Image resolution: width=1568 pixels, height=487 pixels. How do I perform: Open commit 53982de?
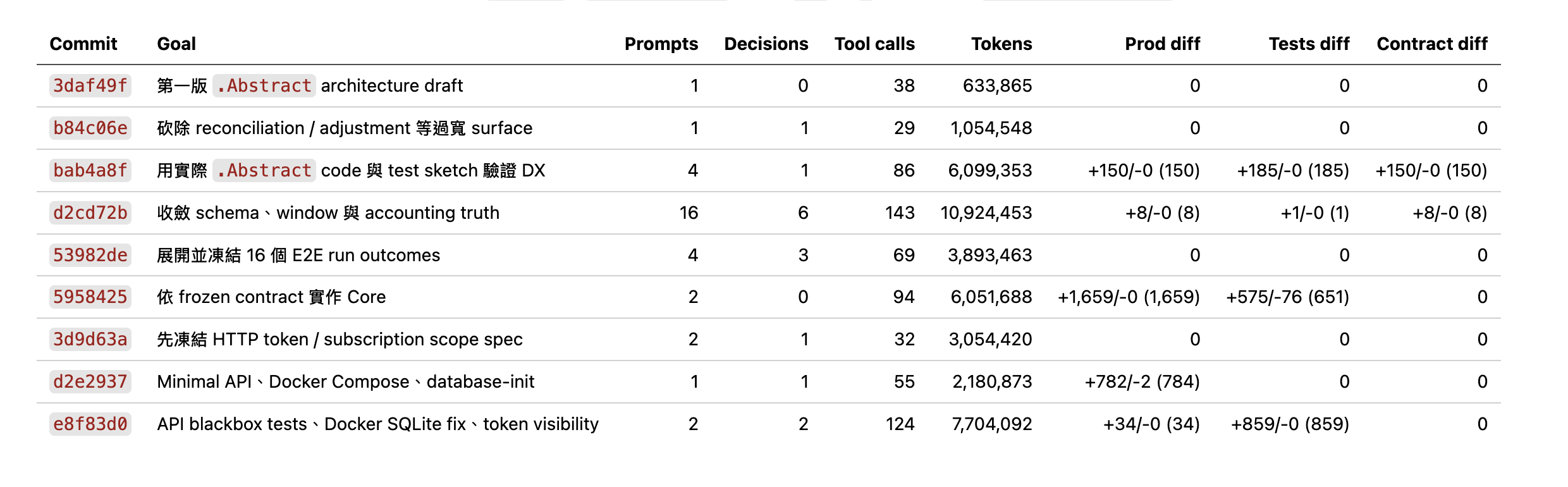[x=90, y=255]
